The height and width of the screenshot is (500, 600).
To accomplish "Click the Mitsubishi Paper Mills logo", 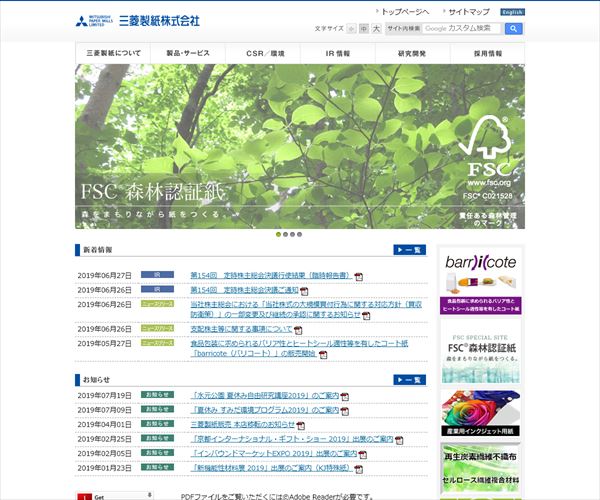I will (137, 21).
